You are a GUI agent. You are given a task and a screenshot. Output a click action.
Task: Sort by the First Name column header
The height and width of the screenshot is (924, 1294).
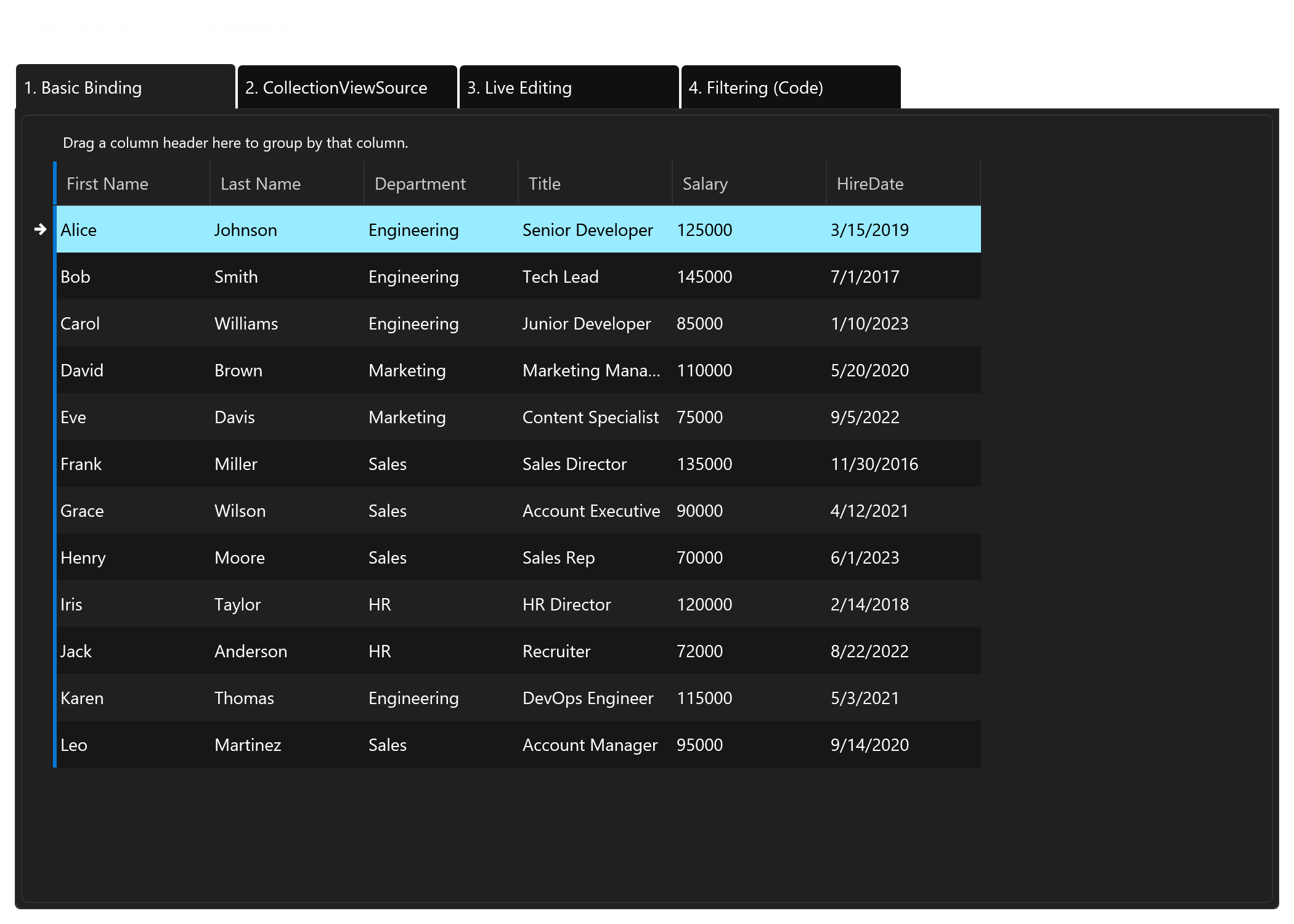tap(107, 183)
